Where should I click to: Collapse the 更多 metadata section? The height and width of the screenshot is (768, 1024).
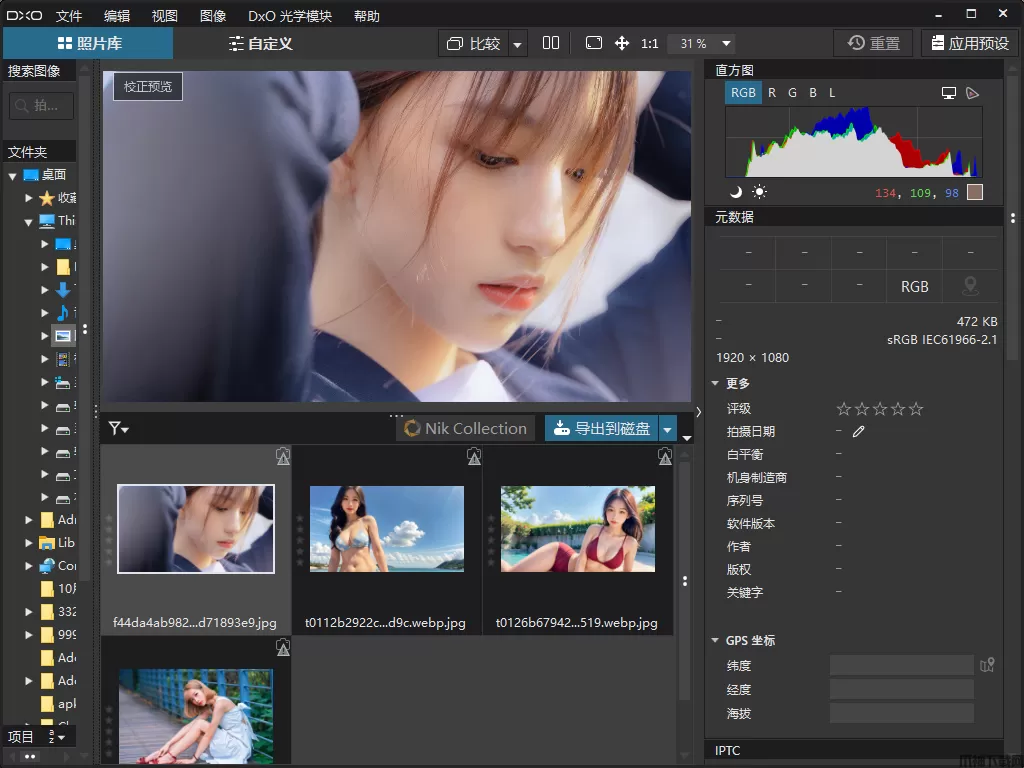click(x=715, y=384)
